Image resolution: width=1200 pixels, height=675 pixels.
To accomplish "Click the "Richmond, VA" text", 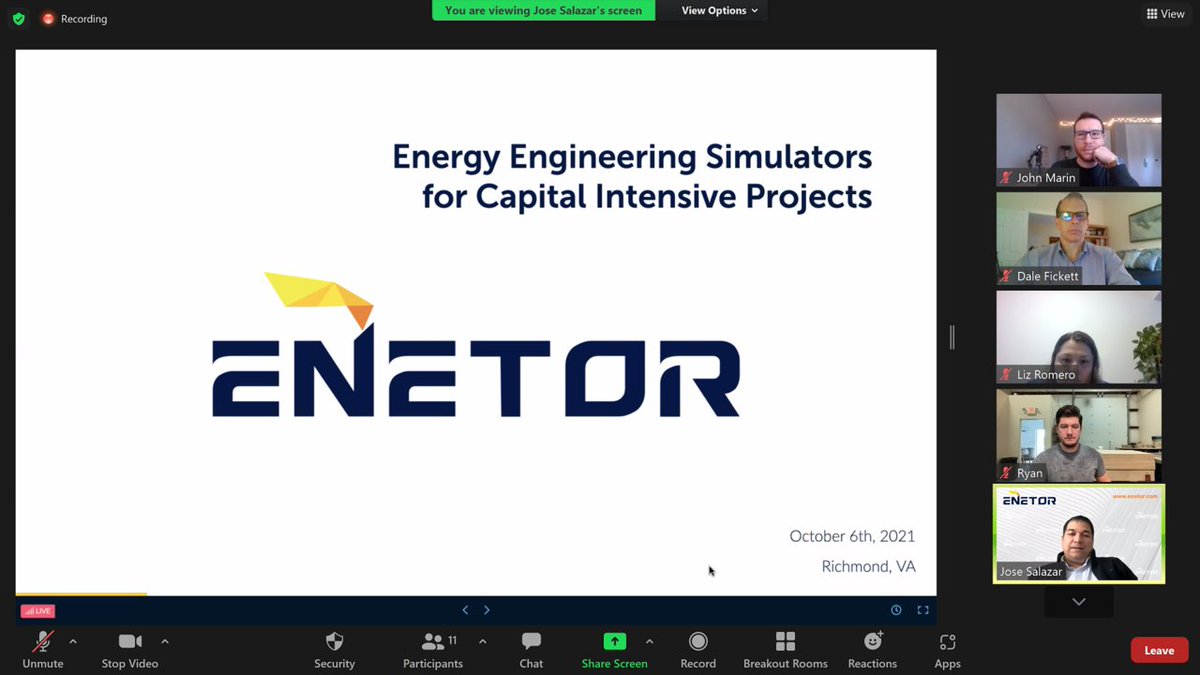I will [x=869, y=566].
